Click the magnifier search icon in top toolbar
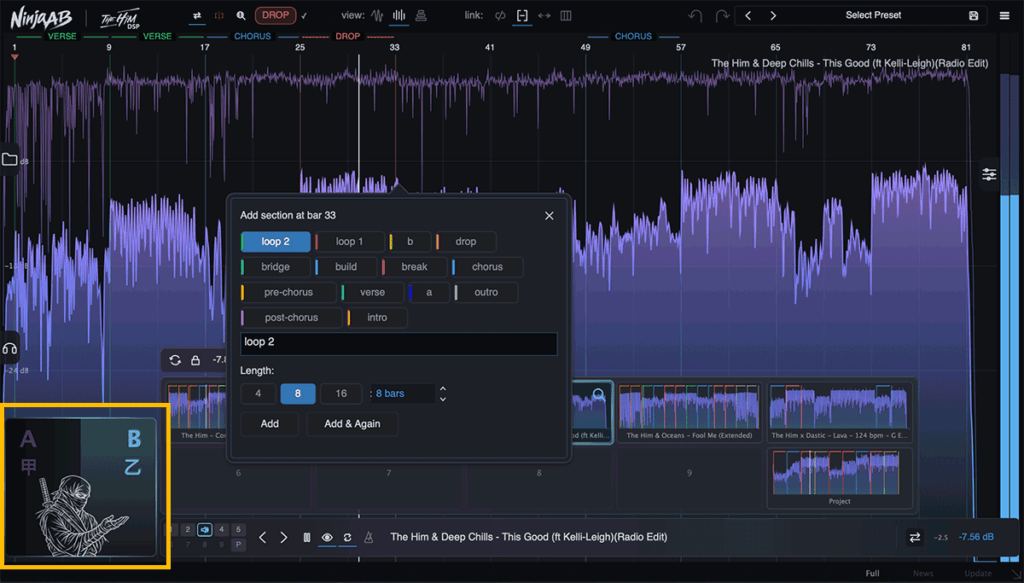The height and width of the screenshot is (583, 1024). [241, 15]
